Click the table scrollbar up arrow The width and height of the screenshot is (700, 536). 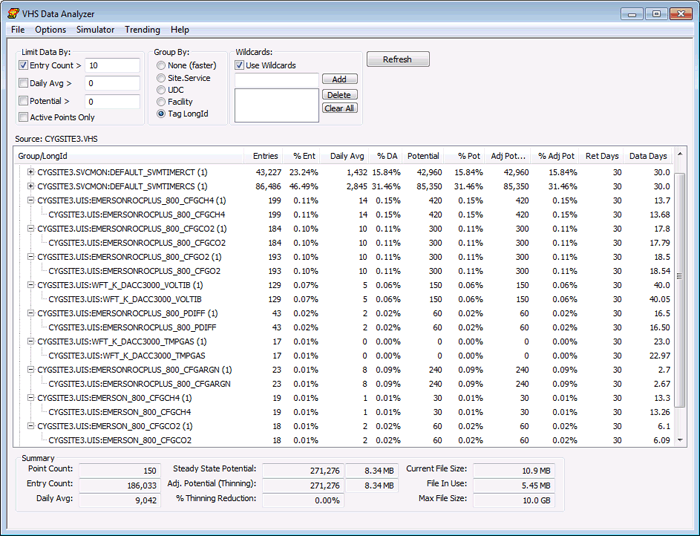[680, 154]
